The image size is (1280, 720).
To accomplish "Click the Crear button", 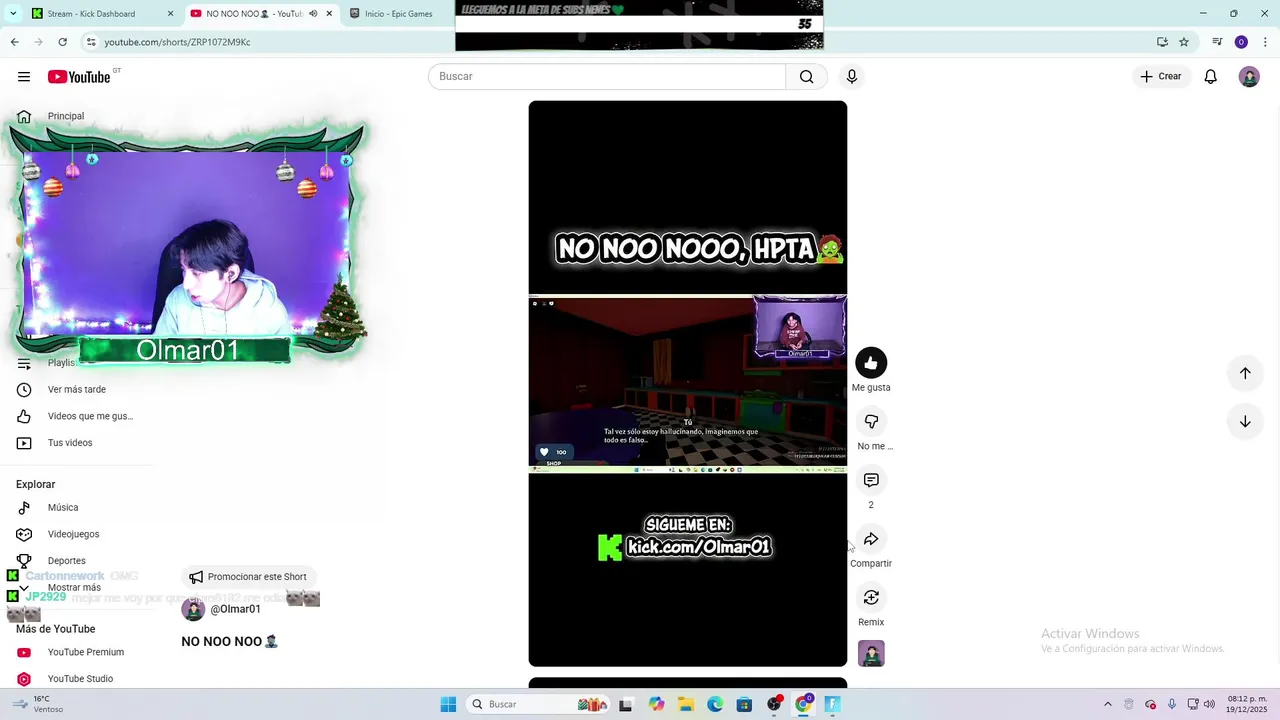I will pos(1161,77).
